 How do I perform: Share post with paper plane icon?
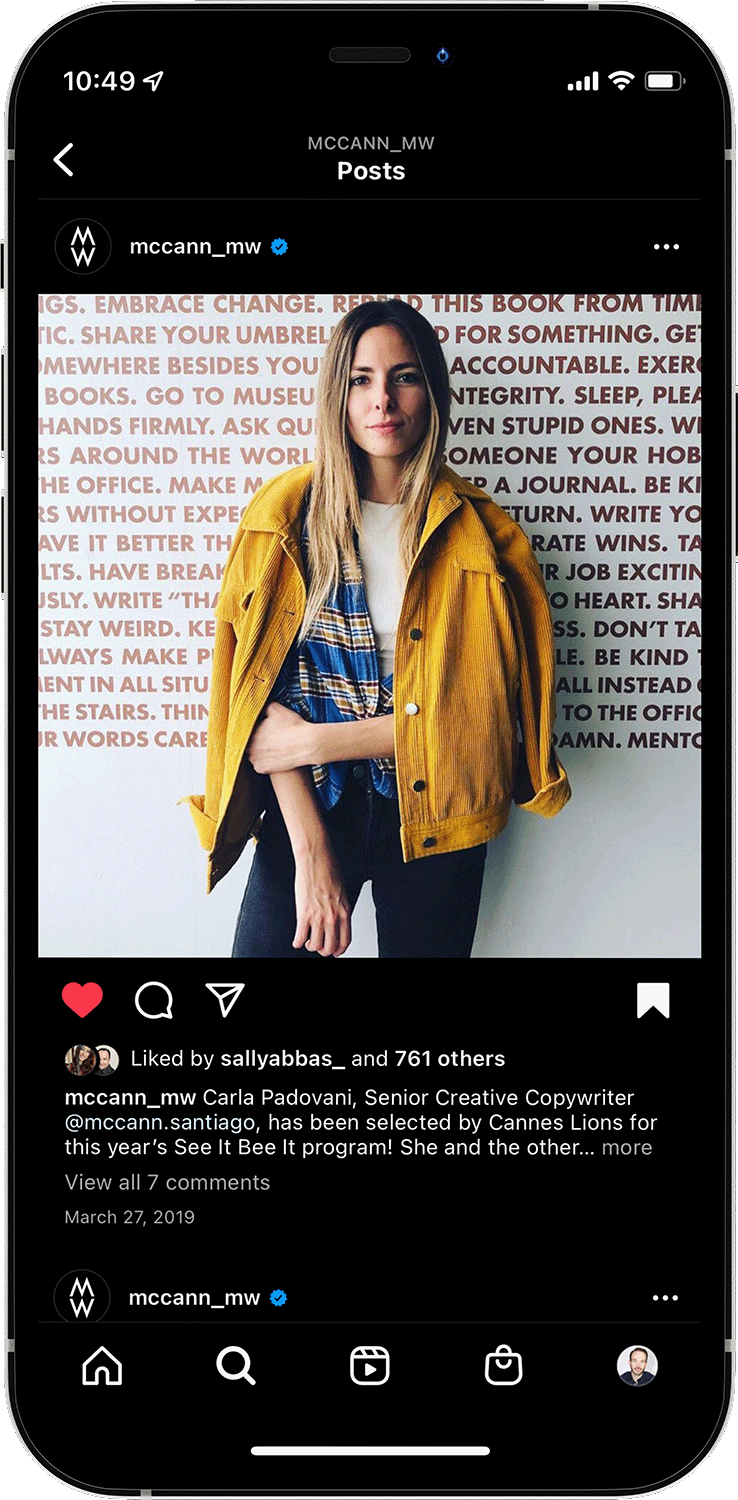point(225,1000)
